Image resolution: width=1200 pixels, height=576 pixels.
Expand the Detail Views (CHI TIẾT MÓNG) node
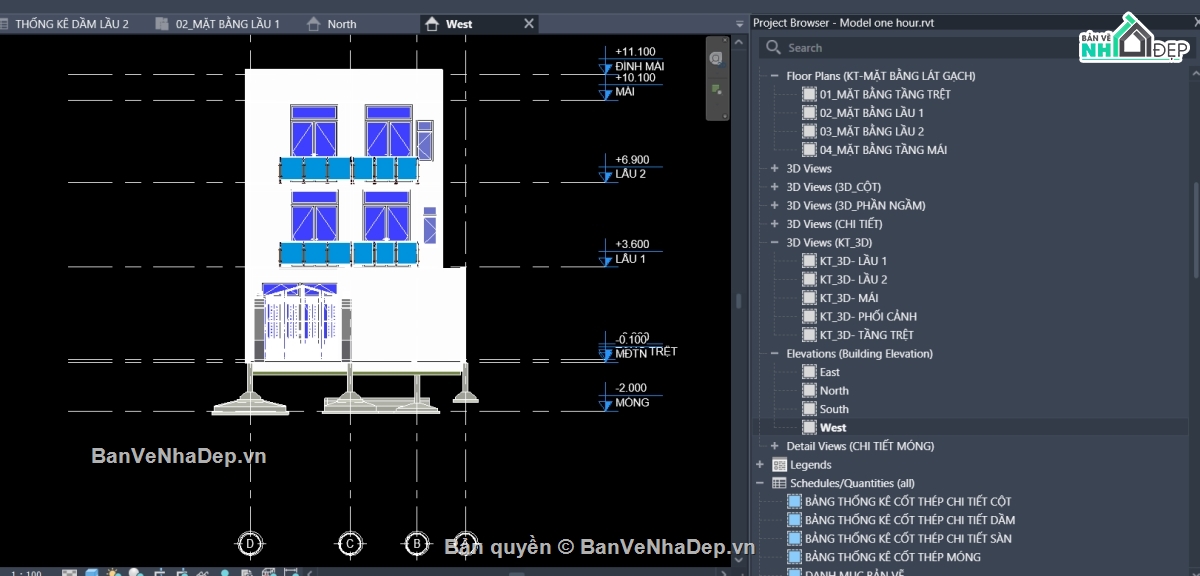774,446
